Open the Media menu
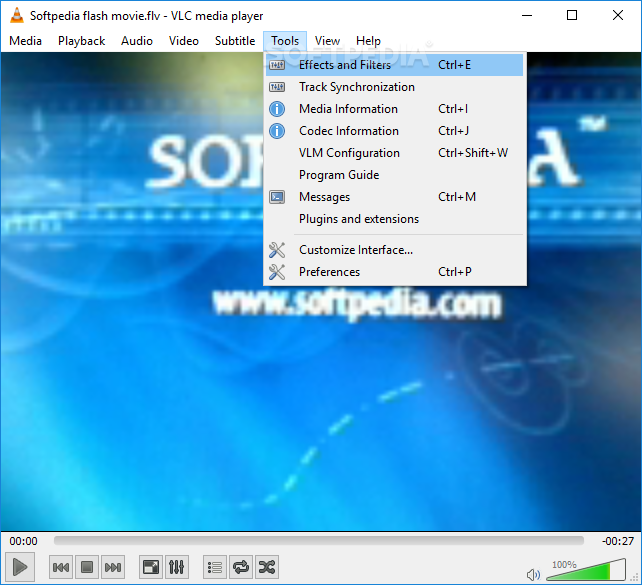 coord(25,41)
